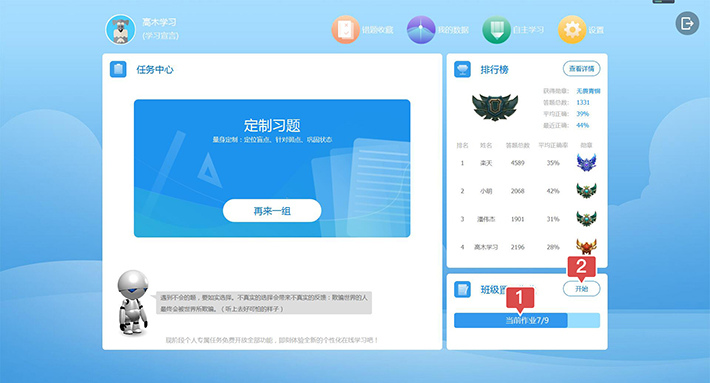The height and width of the screenshot is (383, 710).
Task: Click accuracy 28% in ranking
Action: [553, 247]
